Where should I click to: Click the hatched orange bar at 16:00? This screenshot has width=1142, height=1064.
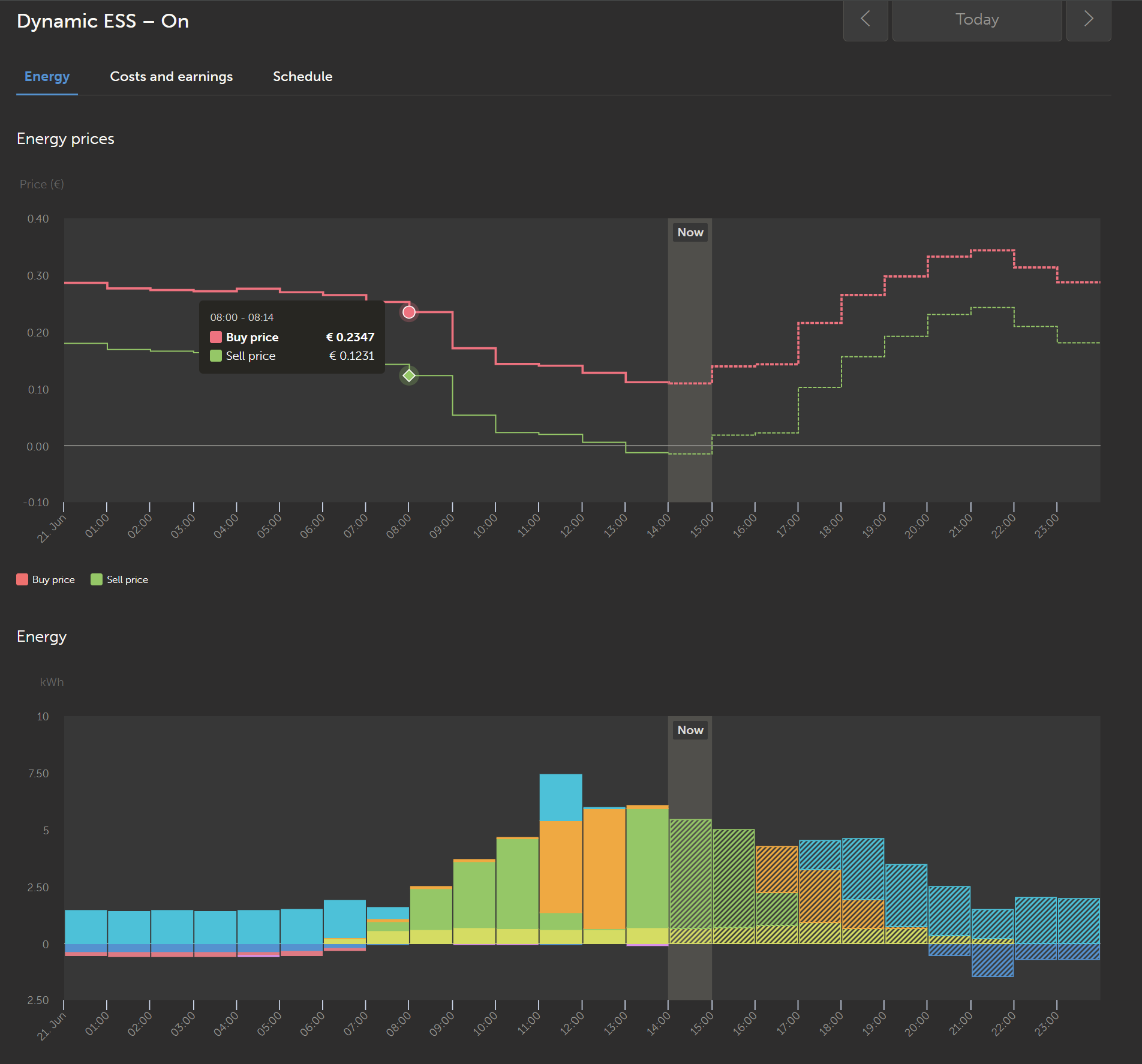777,869
